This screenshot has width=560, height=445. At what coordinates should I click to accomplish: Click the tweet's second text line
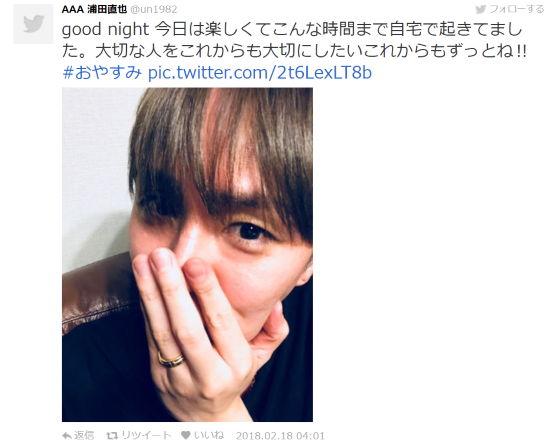click(x=294, y=51)
